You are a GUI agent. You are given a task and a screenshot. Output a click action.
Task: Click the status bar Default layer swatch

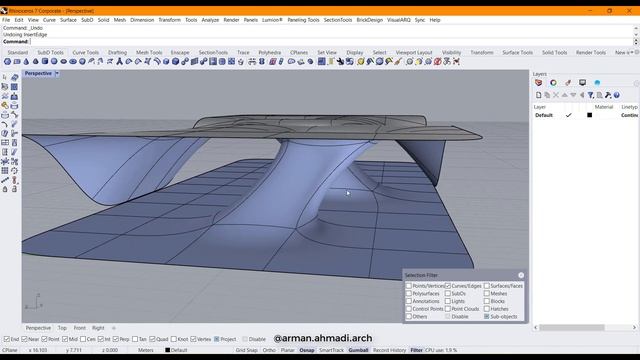pos(167,350)
